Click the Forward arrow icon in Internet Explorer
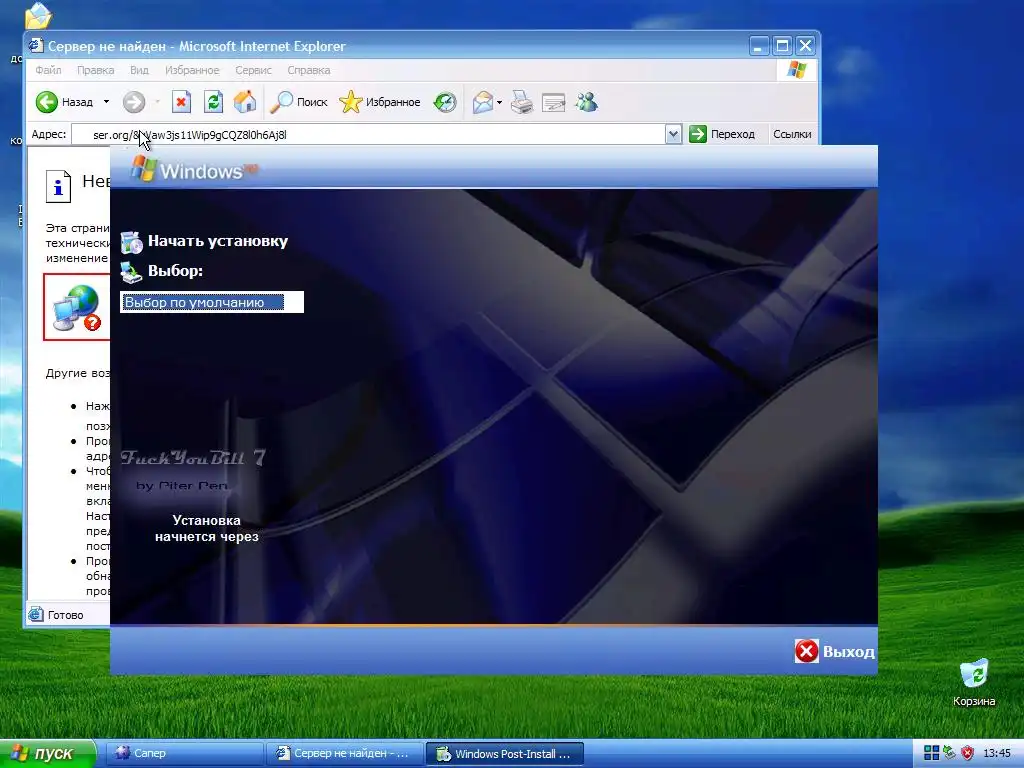1024x768 pixels. point(134,102)
